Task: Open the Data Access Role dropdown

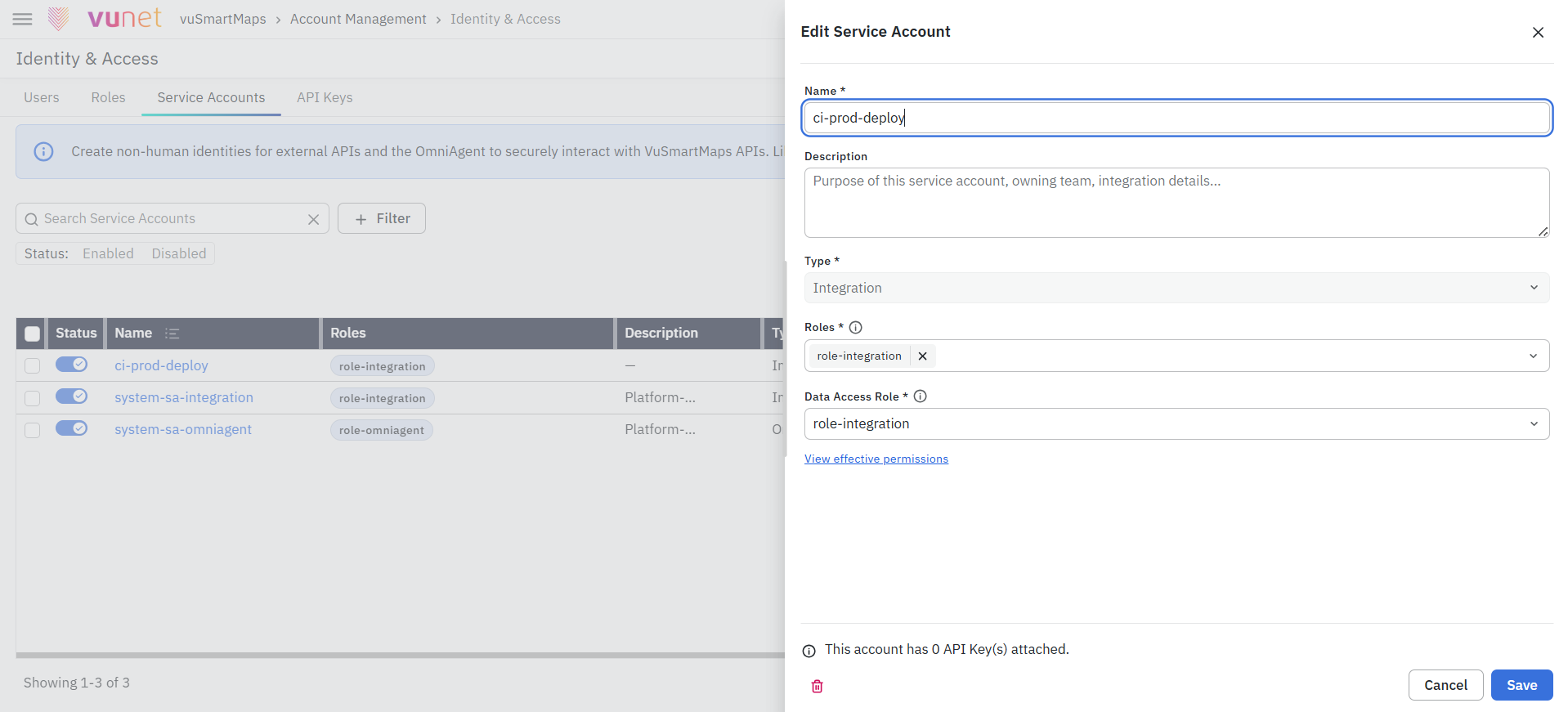Action: 1176,423
